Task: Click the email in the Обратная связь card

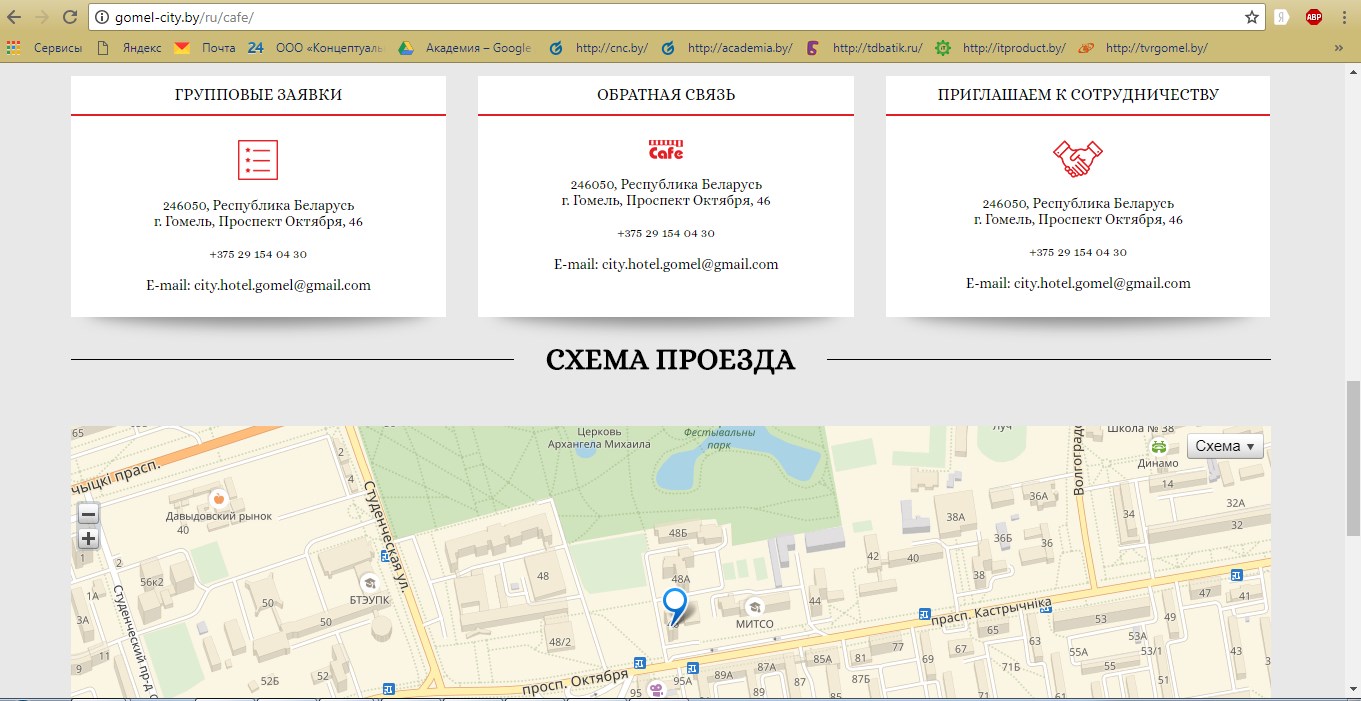Action: coord(666,264)
